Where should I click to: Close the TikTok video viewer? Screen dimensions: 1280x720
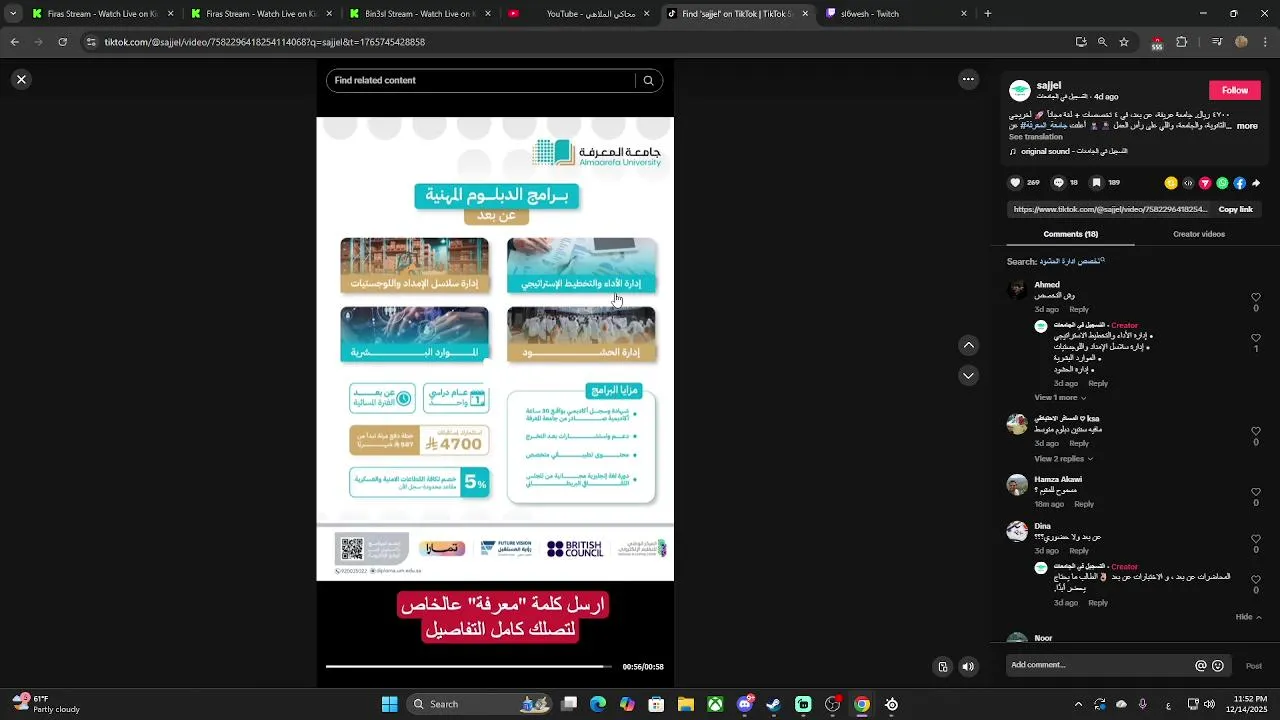pyautogui.click(x=21, y=79)
